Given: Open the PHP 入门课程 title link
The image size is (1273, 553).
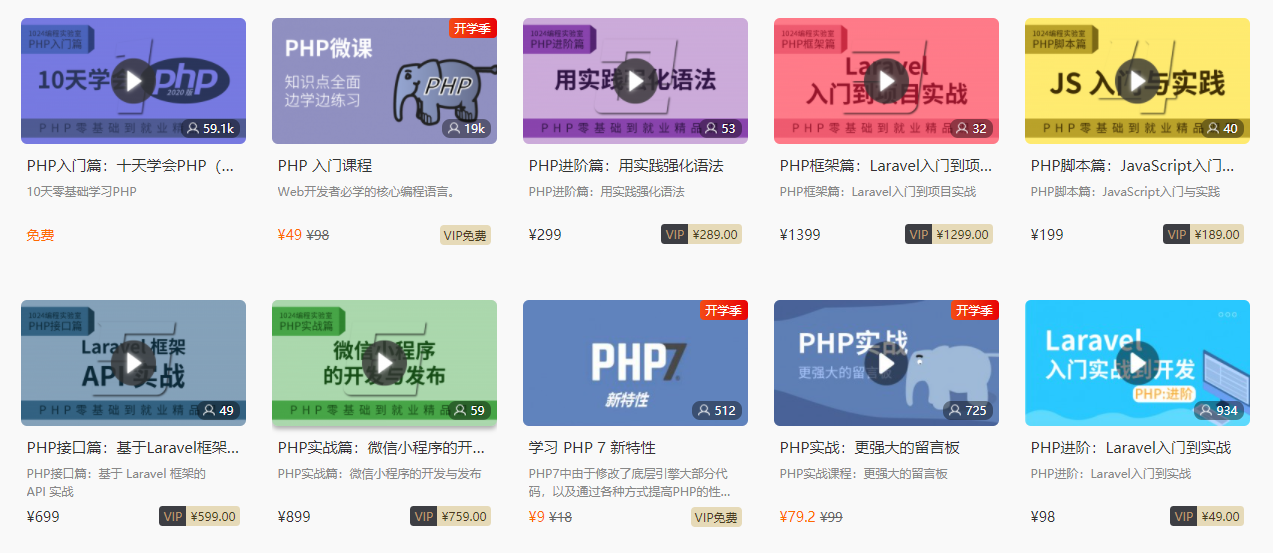Looking at the screenshot, I should tap(325, 166).
